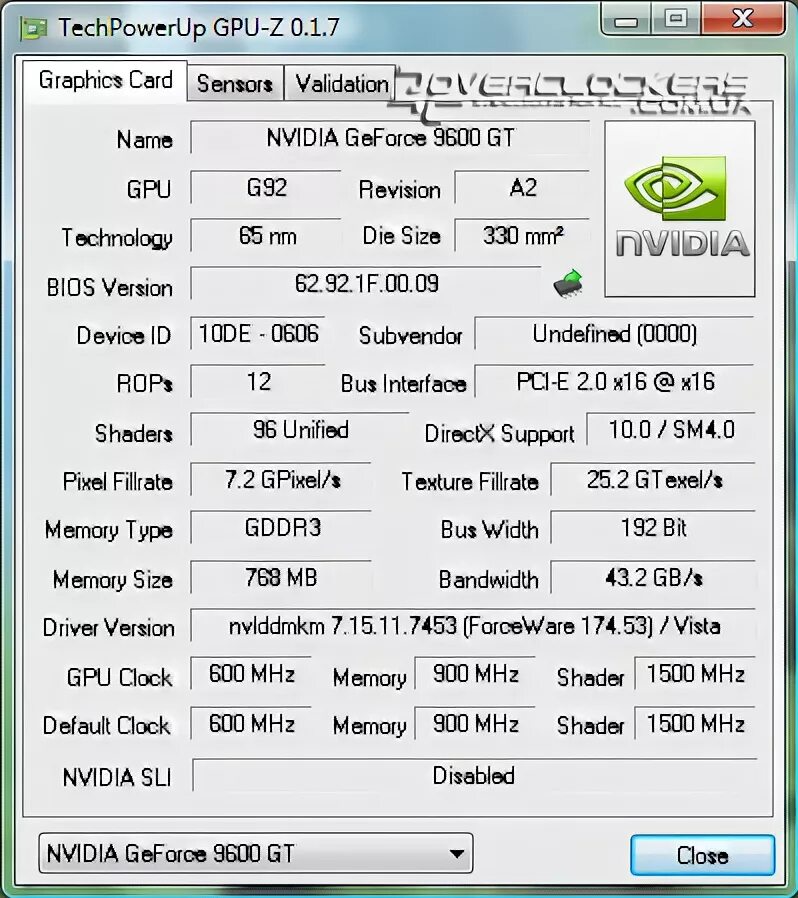
Task: Click the 'Bus Width' label
Action: pyautogui.click(x=489, y=530)
